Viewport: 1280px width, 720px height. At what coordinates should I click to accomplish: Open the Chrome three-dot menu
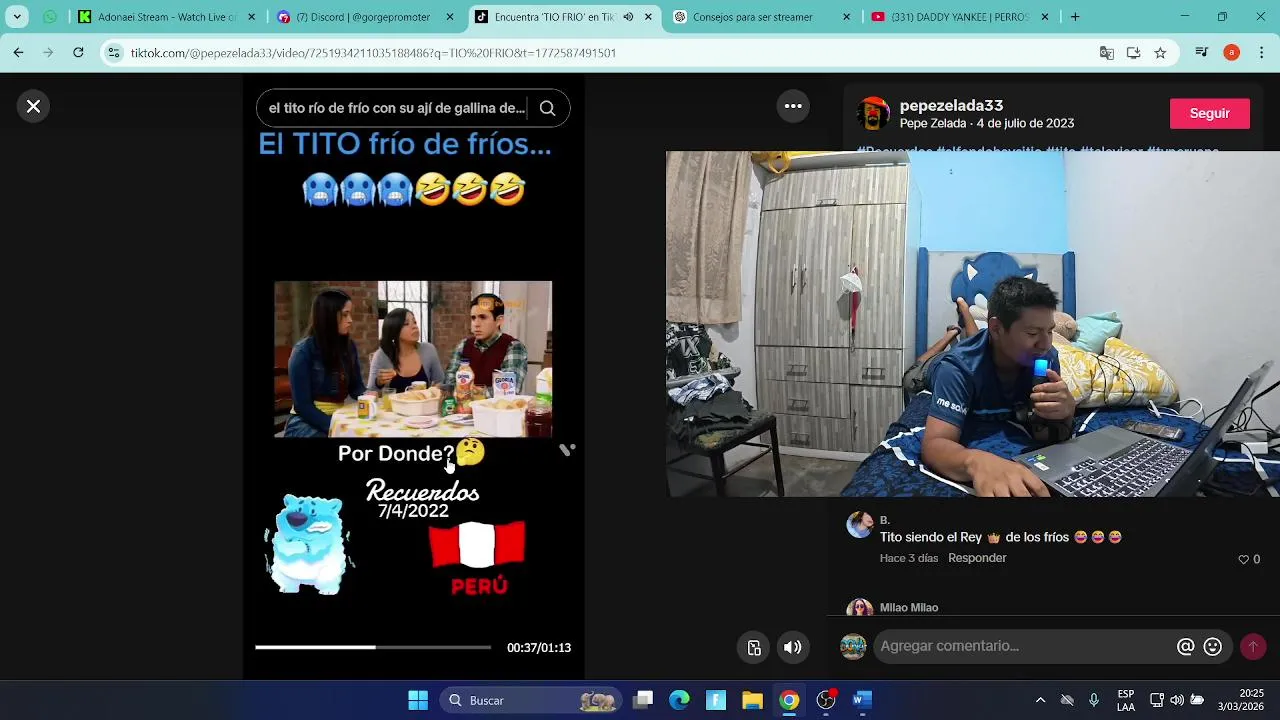[x=1262, y=53]
